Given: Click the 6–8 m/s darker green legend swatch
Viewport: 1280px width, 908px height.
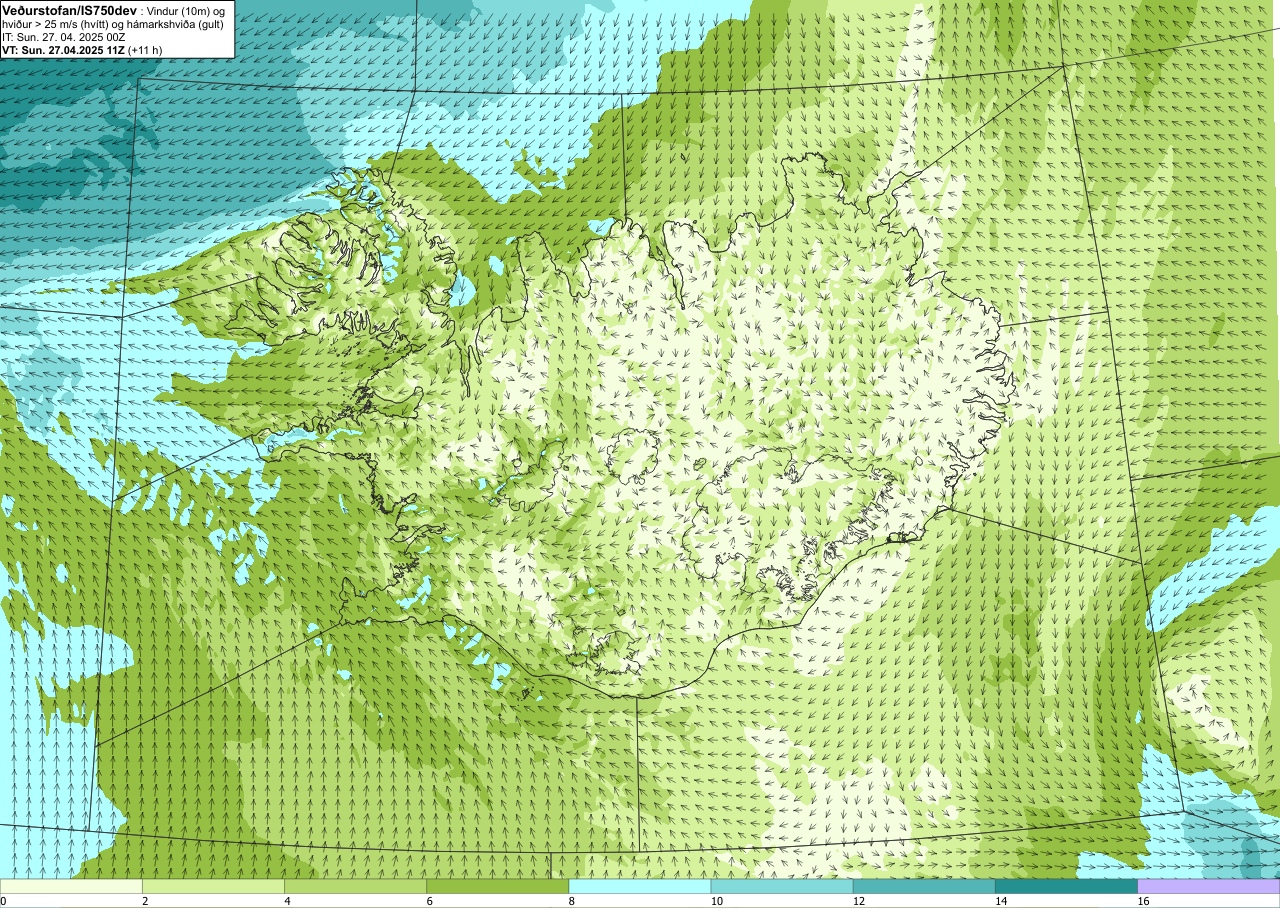Looking at the screenshot, I should tap(497, 886).
